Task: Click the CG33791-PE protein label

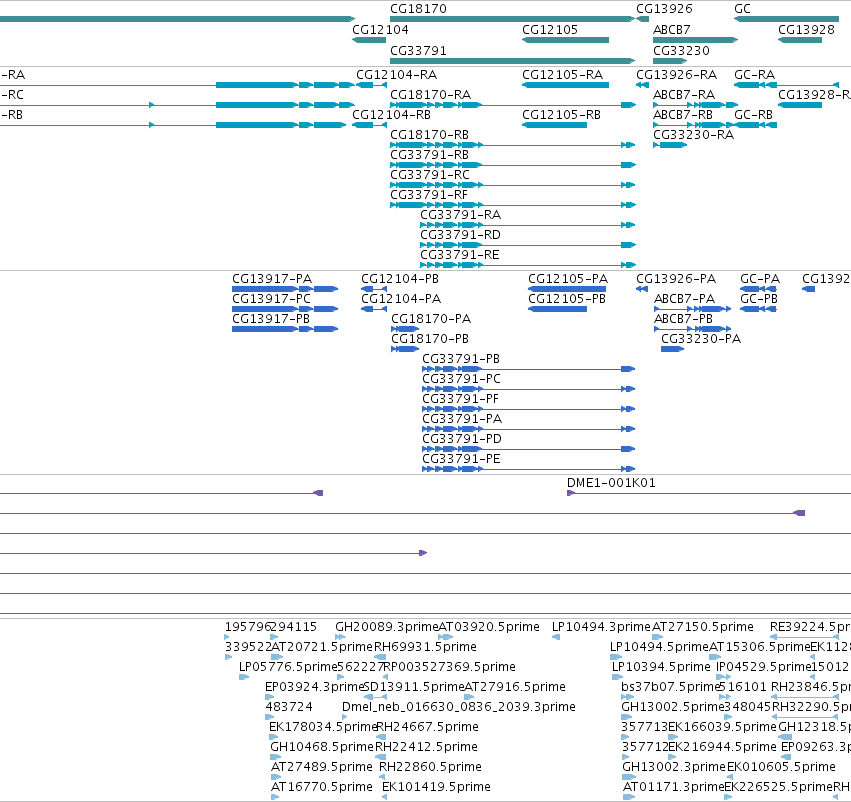Action: click(461, 460)
